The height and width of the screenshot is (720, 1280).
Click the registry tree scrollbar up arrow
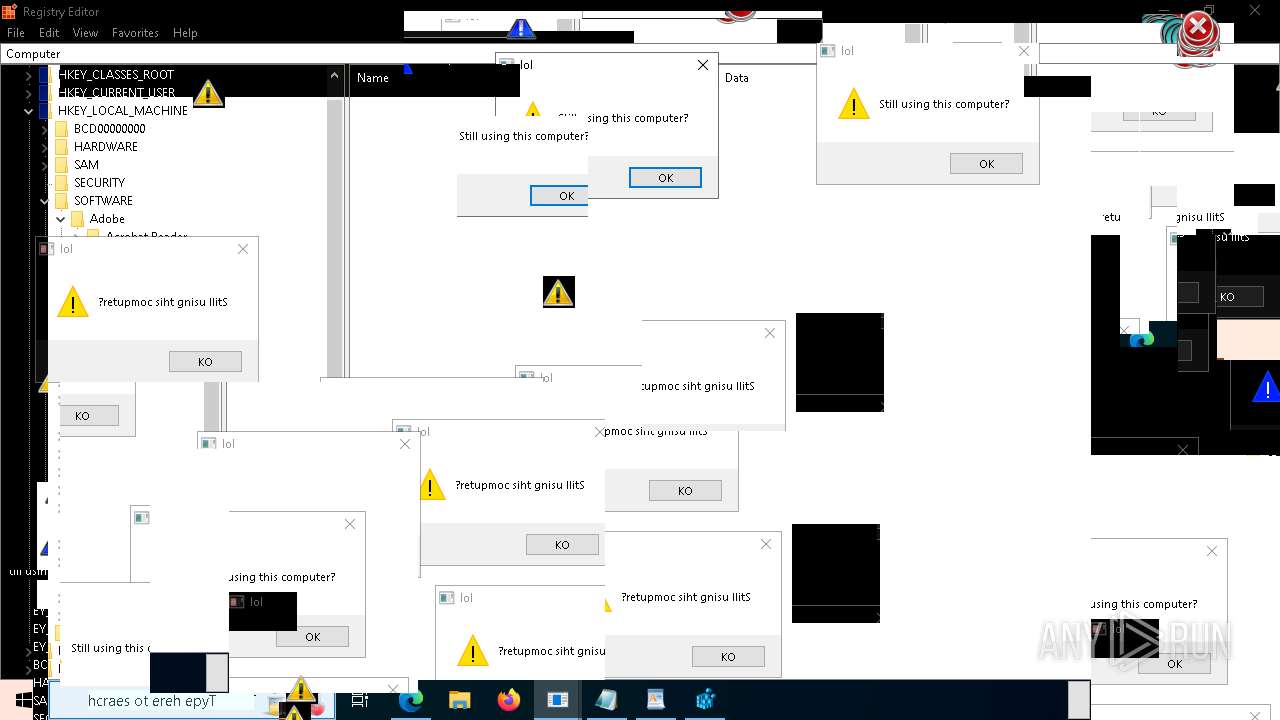[x=334, y=75]
